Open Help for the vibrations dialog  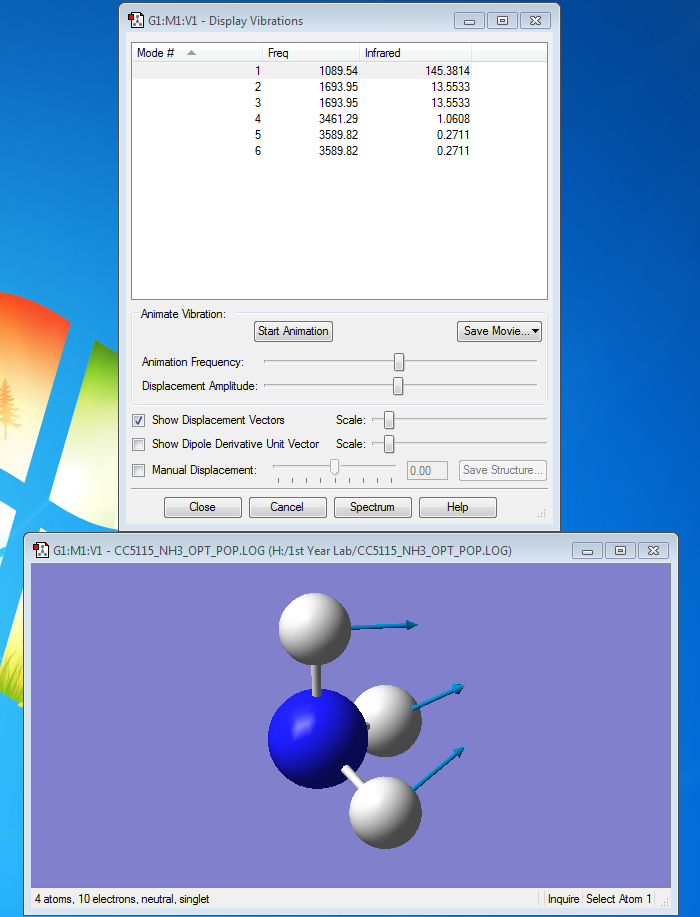(x=457, y=507)
